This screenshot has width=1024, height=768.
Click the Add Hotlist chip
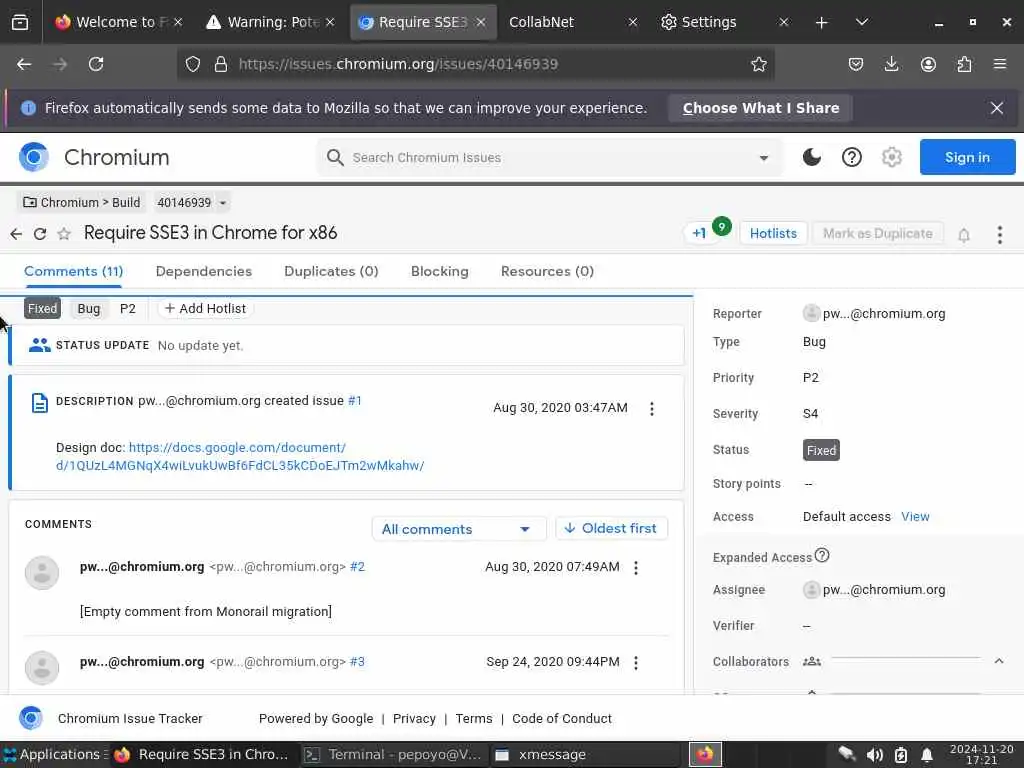tap(206, 308)
